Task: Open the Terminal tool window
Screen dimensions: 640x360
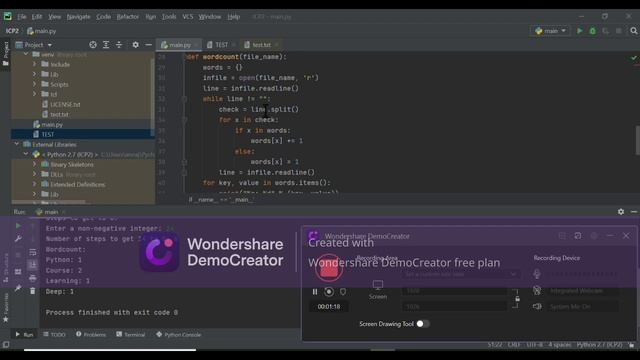Action: point(131,335)
